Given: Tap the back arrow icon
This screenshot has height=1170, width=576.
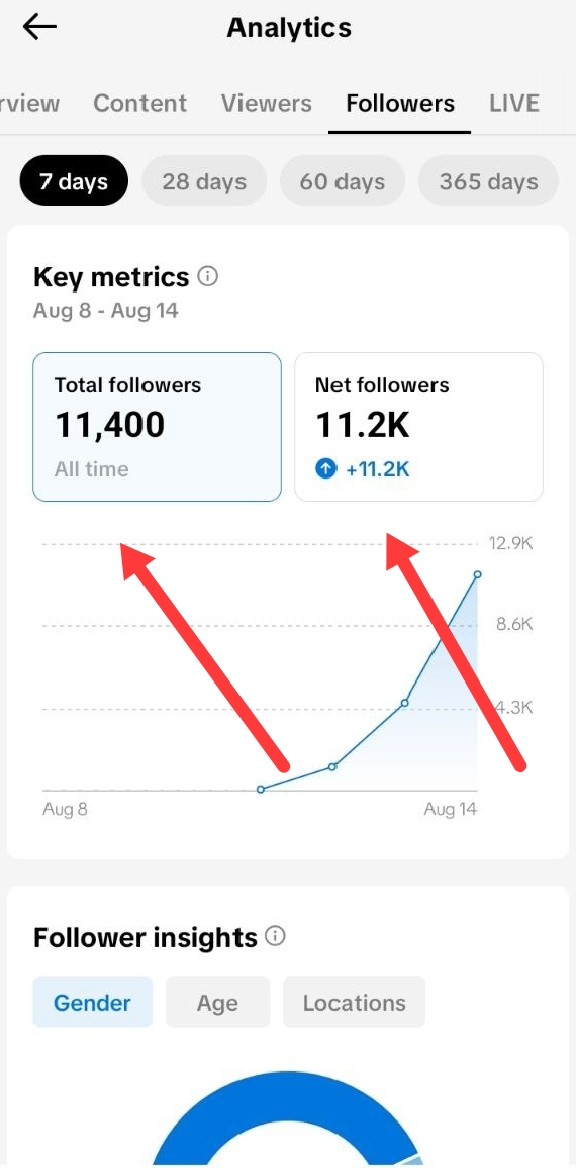Looking at the screenshot, I should [40, 28].
